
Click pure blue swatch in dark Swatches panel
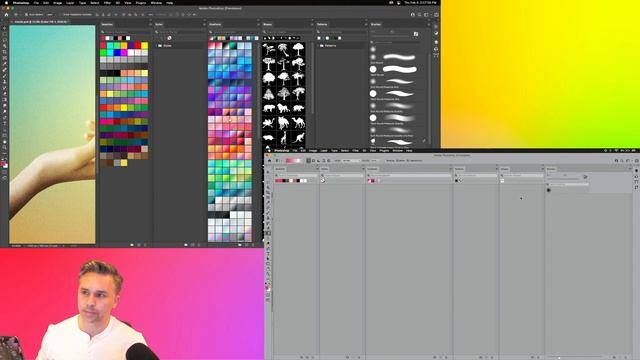pyautogui.click(x=117, y=53)
